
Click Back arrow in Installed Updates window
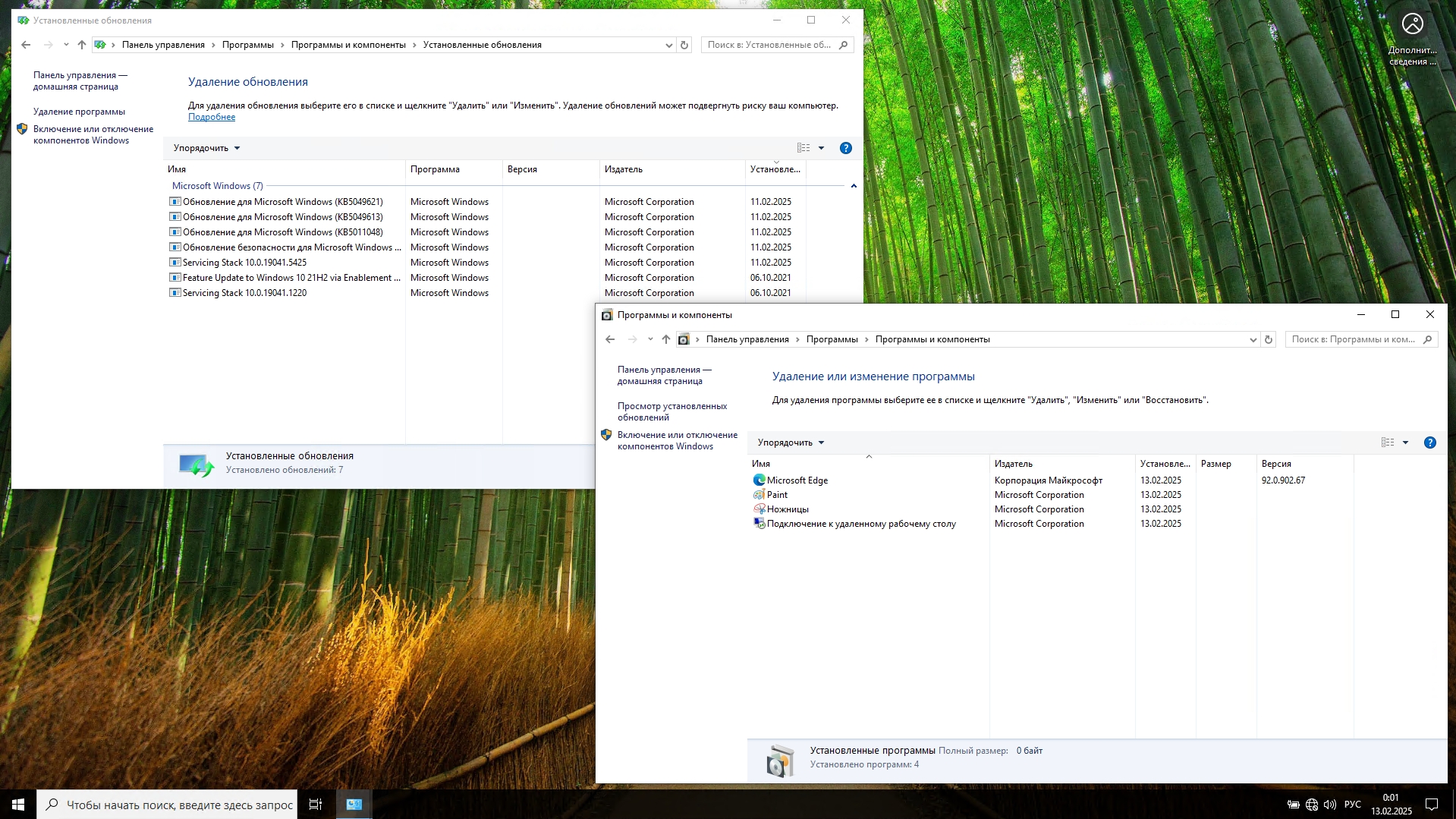pos(26,45)
